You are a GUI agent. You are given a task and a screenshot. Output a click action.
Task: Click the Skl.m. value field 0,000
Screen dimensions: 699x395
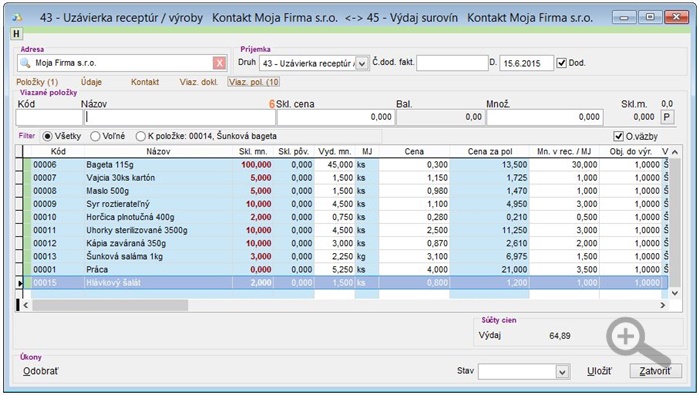point(644,117)
